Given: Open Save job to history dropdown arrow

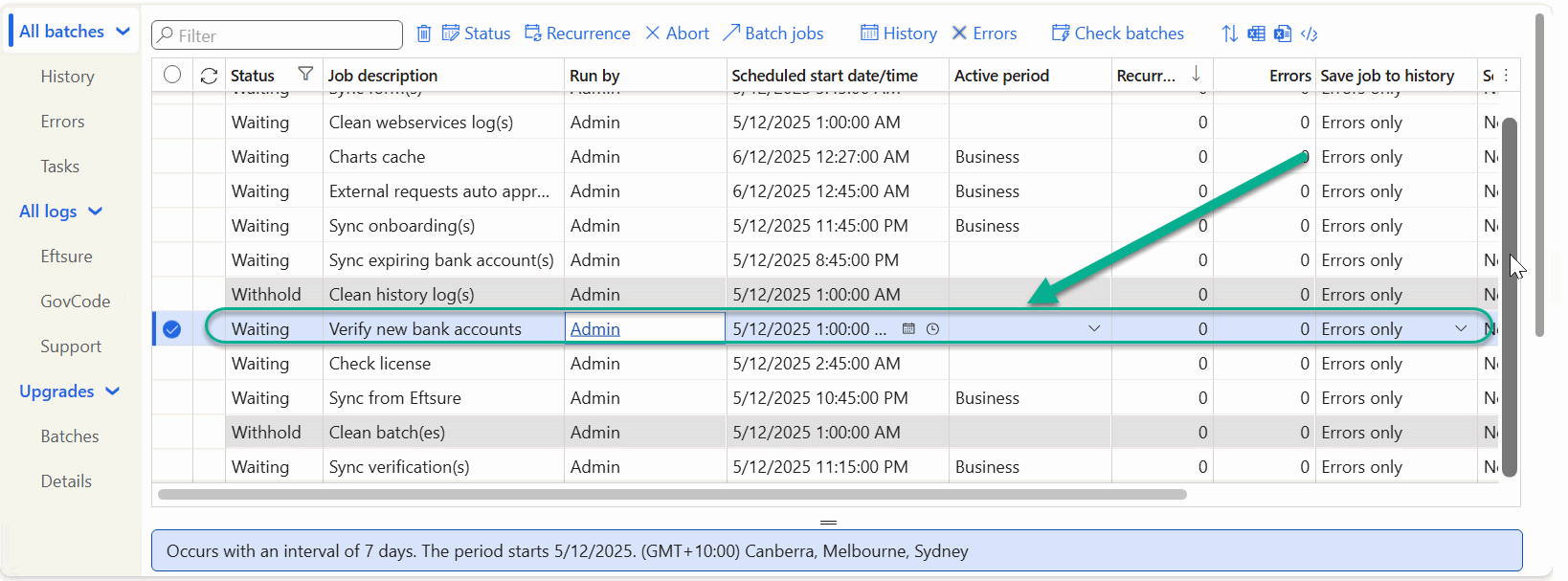Looking at the screenshot, I should (1461, 329).
